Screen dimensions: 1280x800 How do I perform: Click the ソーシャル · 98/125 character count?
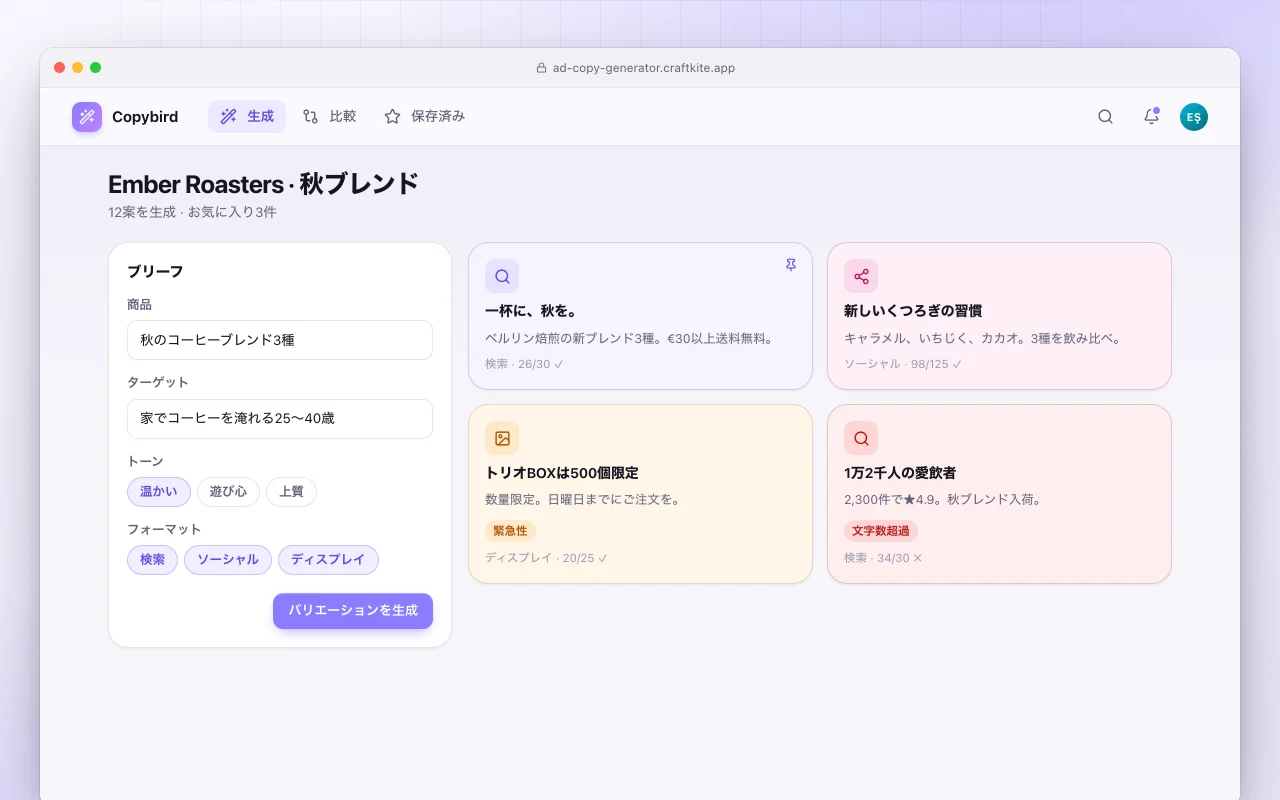(903, 364)
